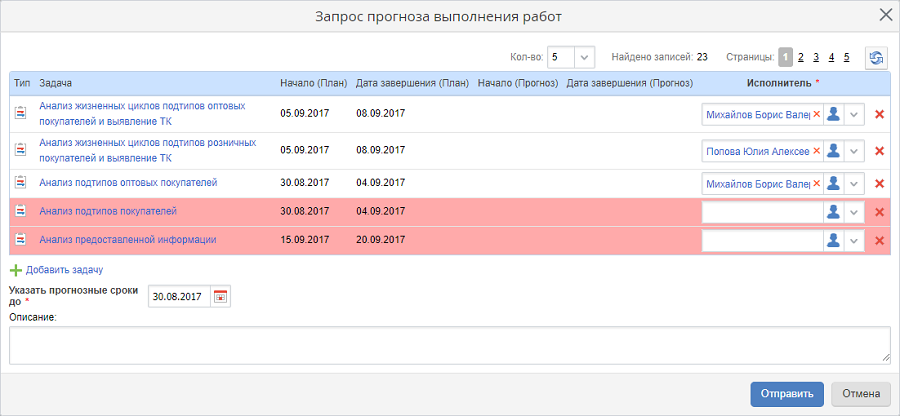Screen dimensions: 900x416
Task: Click the refresh table icon
Action: coord(876,58)
